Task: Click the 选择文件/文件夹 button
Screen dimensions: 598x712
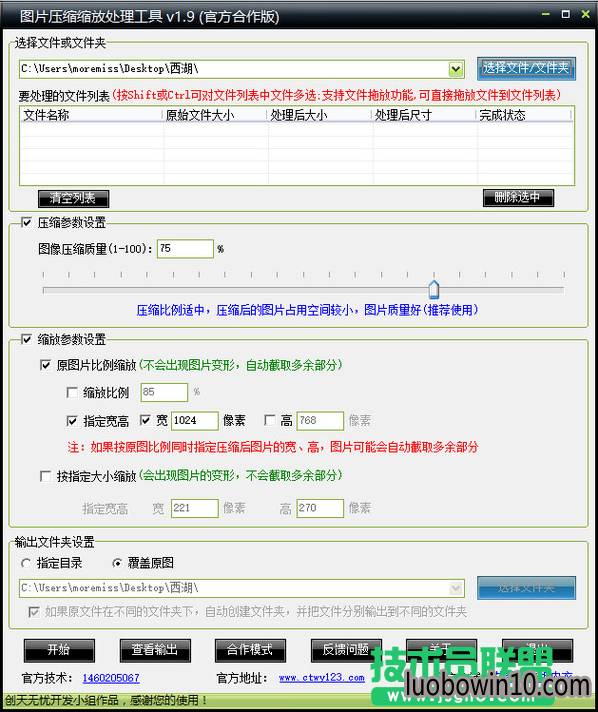Action: click(x=526, y=69)
